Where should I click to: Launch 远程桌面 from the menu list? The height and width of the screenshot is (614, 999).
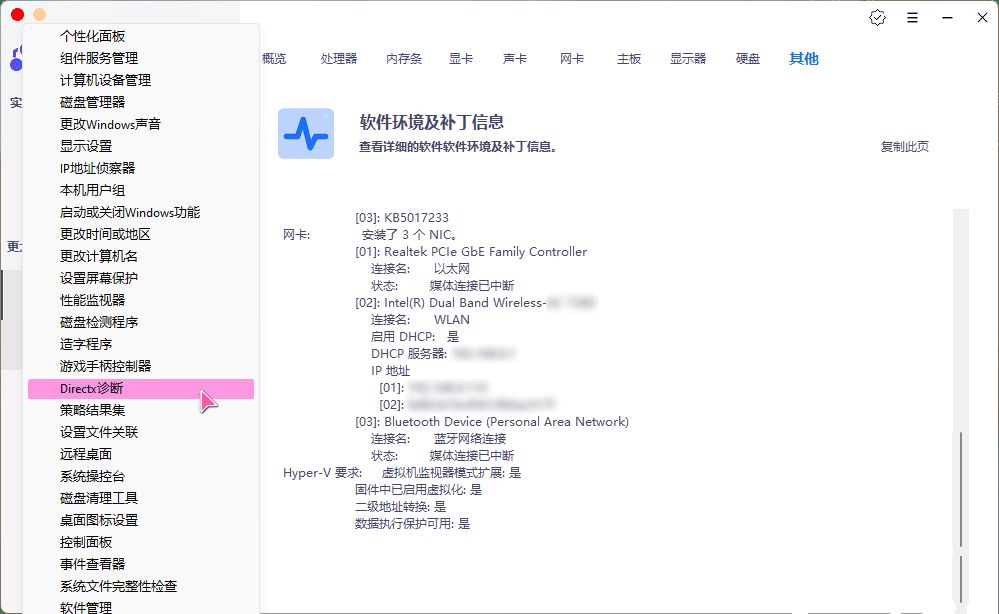pyautogui.click(x=86, y=454)
